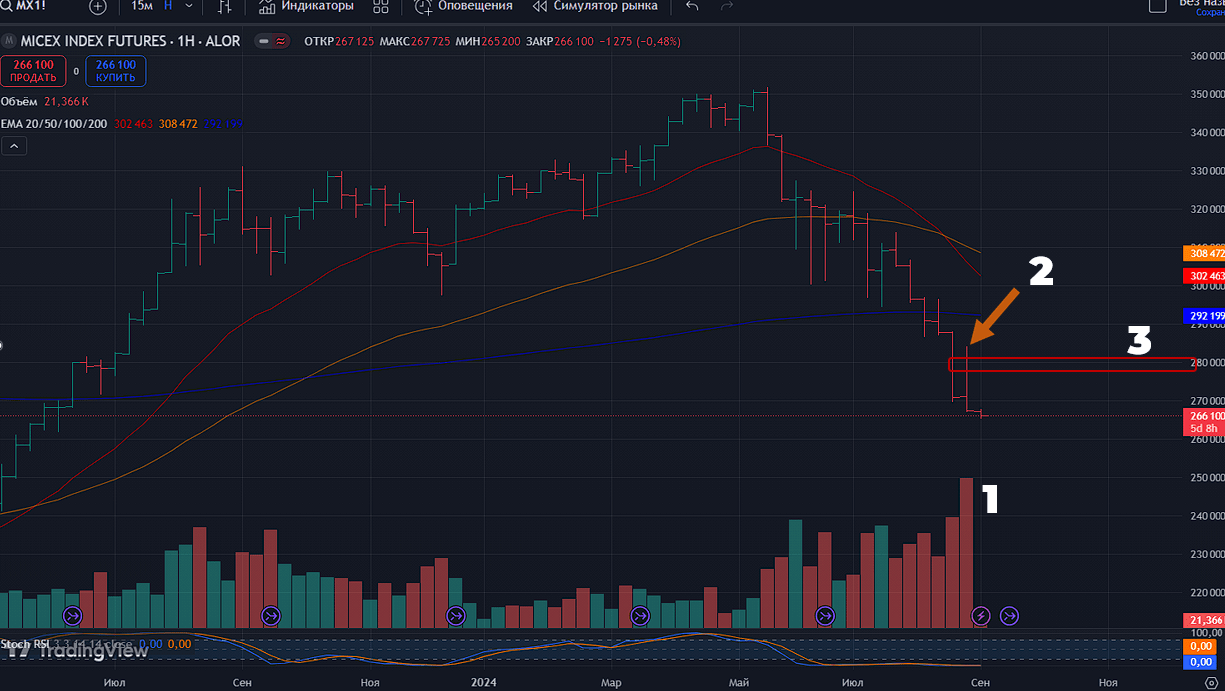
Task: Create an alert via Оповещения
Action: (463, 6)
